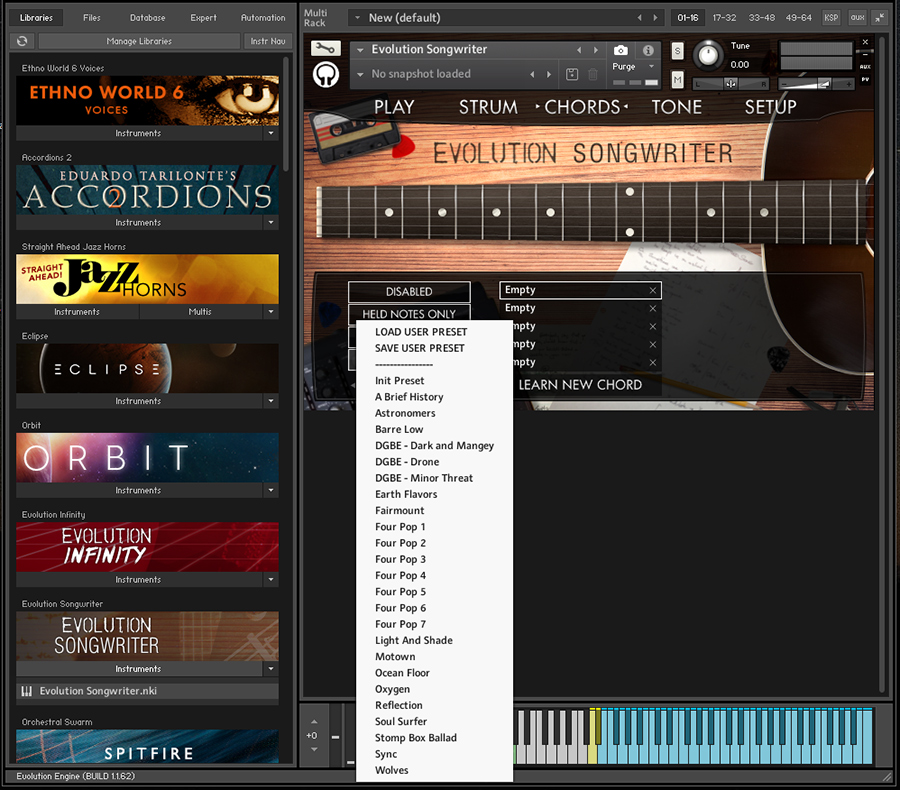This screenshot has width=900, height=790.
Task: Go to previous snapshot arrow
Action: click(x=532, y=74)
